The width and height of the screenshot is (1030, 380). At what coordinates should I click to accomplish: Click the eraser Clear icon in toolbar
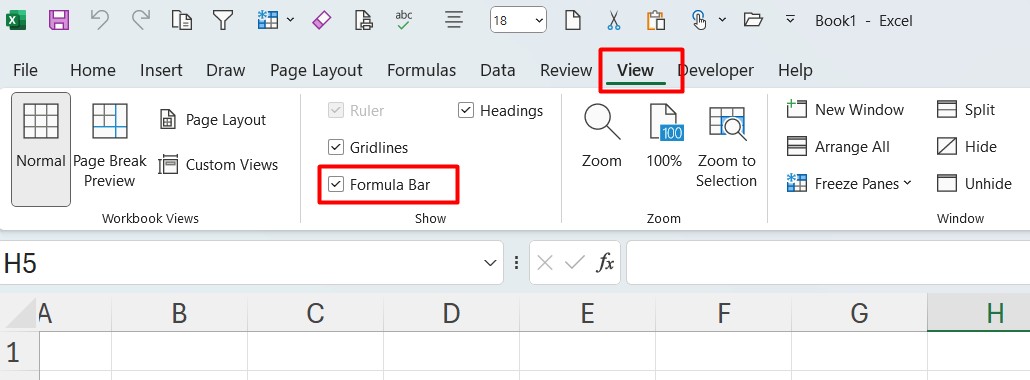(x=323, y=20)
